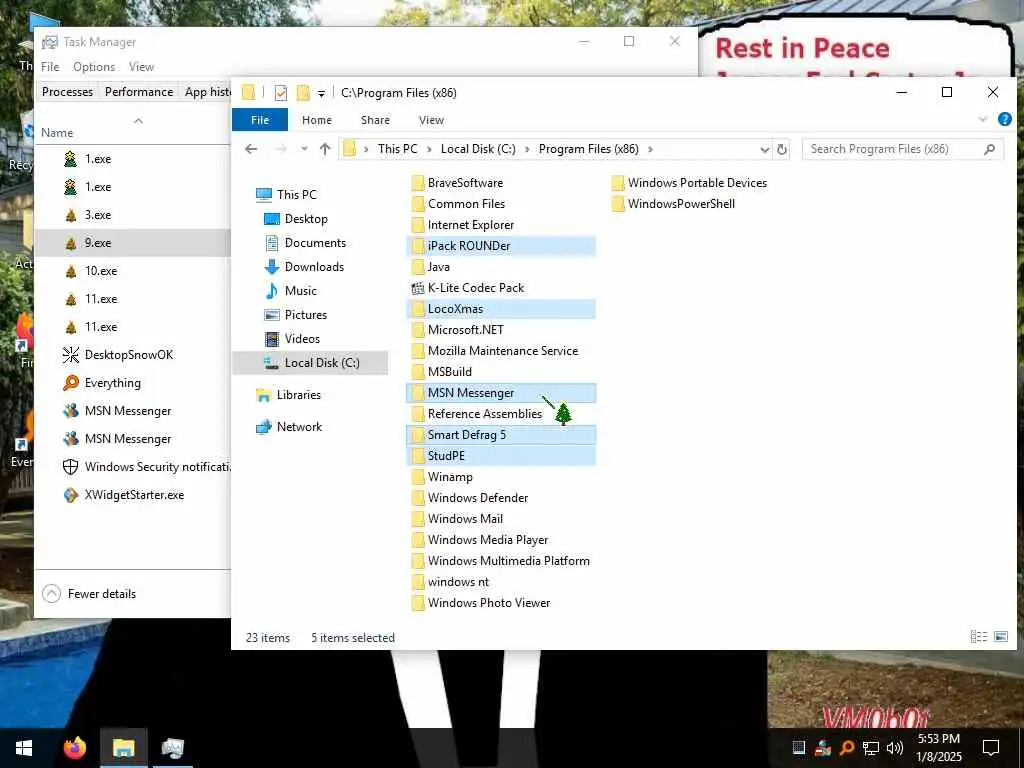Select the BraveSoftware folder icon
This screenshot has height=768, width=1024.
tap(418, 183)
